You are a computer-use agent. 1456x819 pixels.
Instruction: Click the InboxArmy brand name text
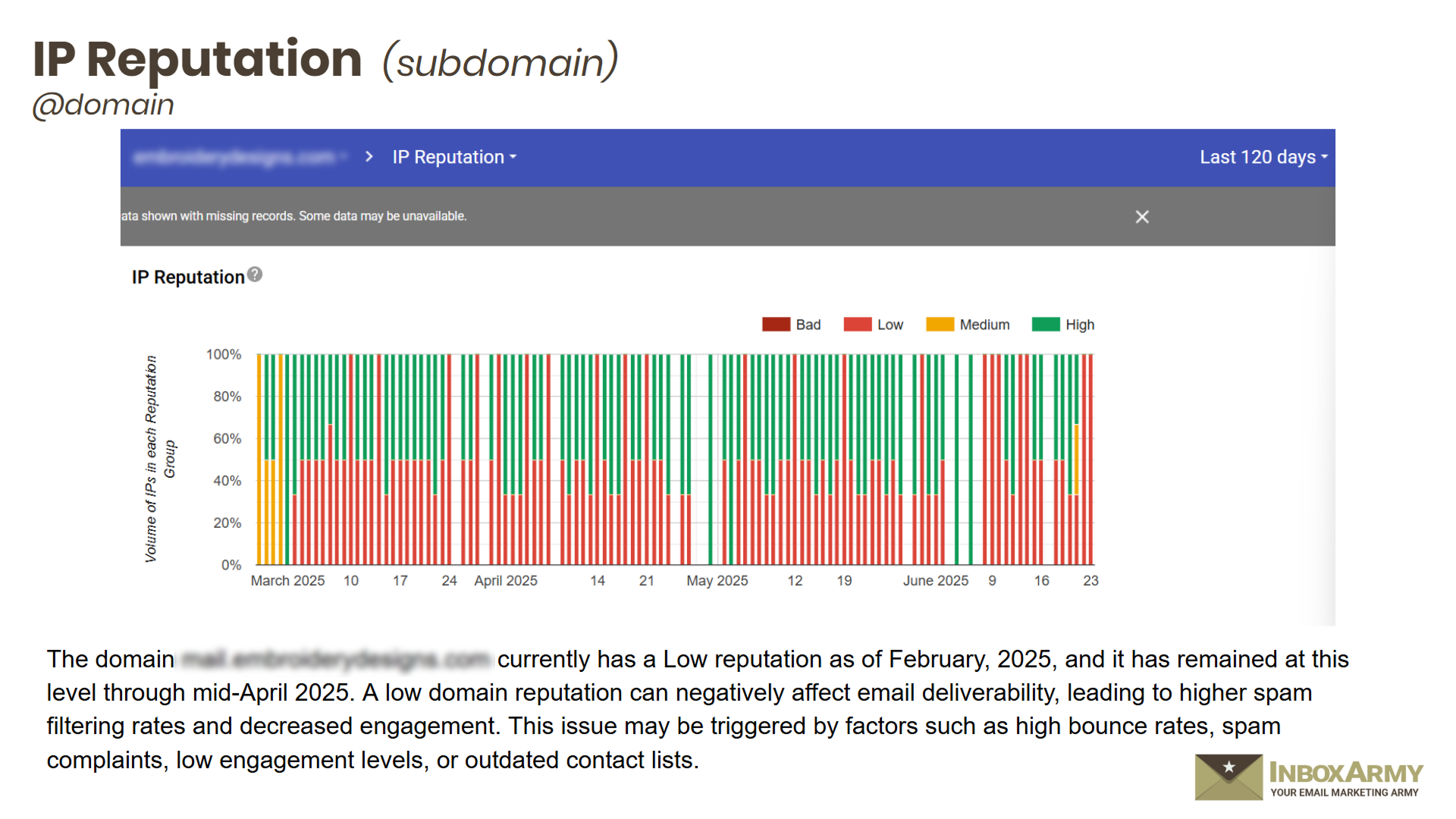[1346, 773]
